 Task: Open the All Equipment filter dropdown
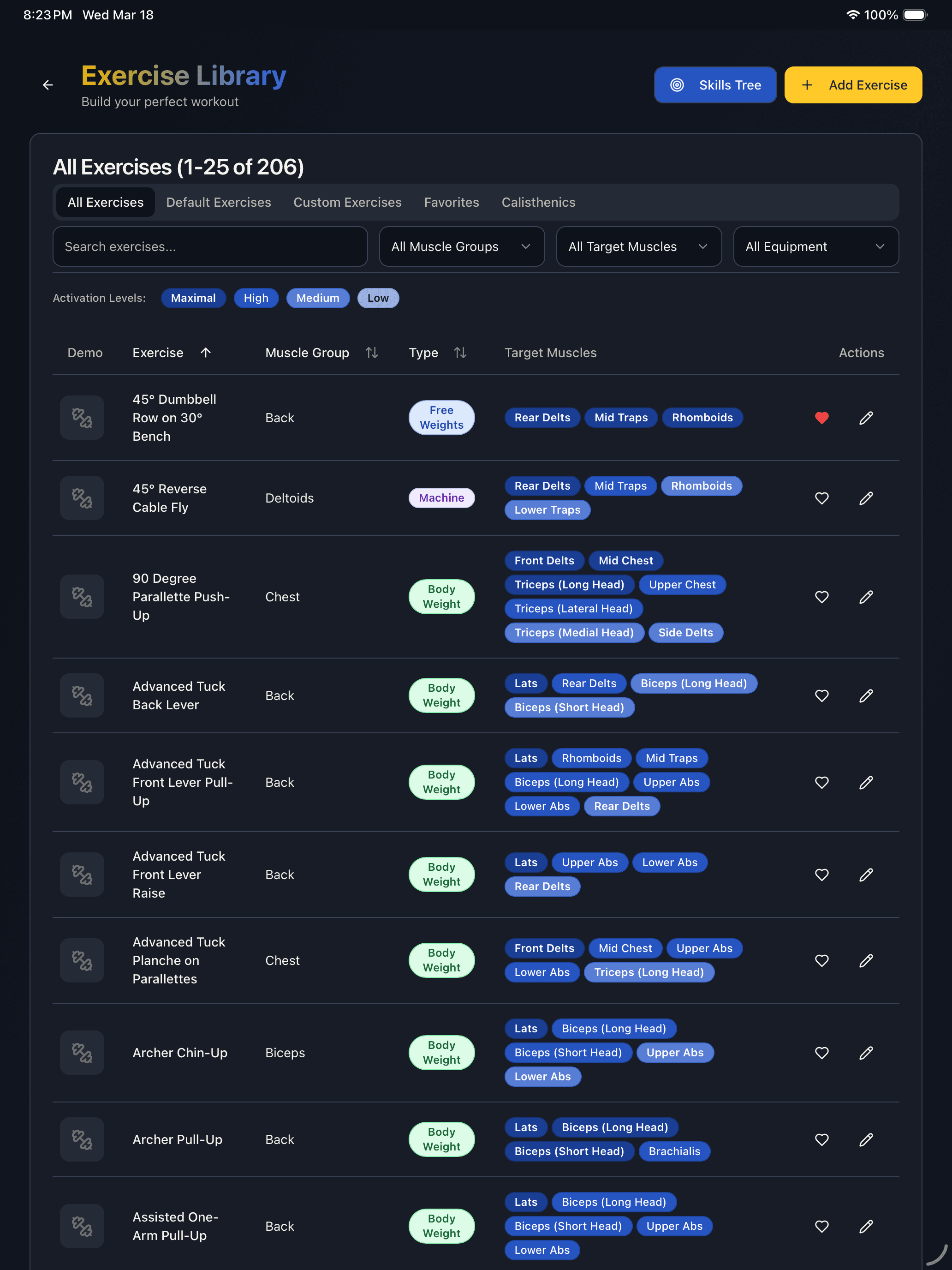point(815,246)
